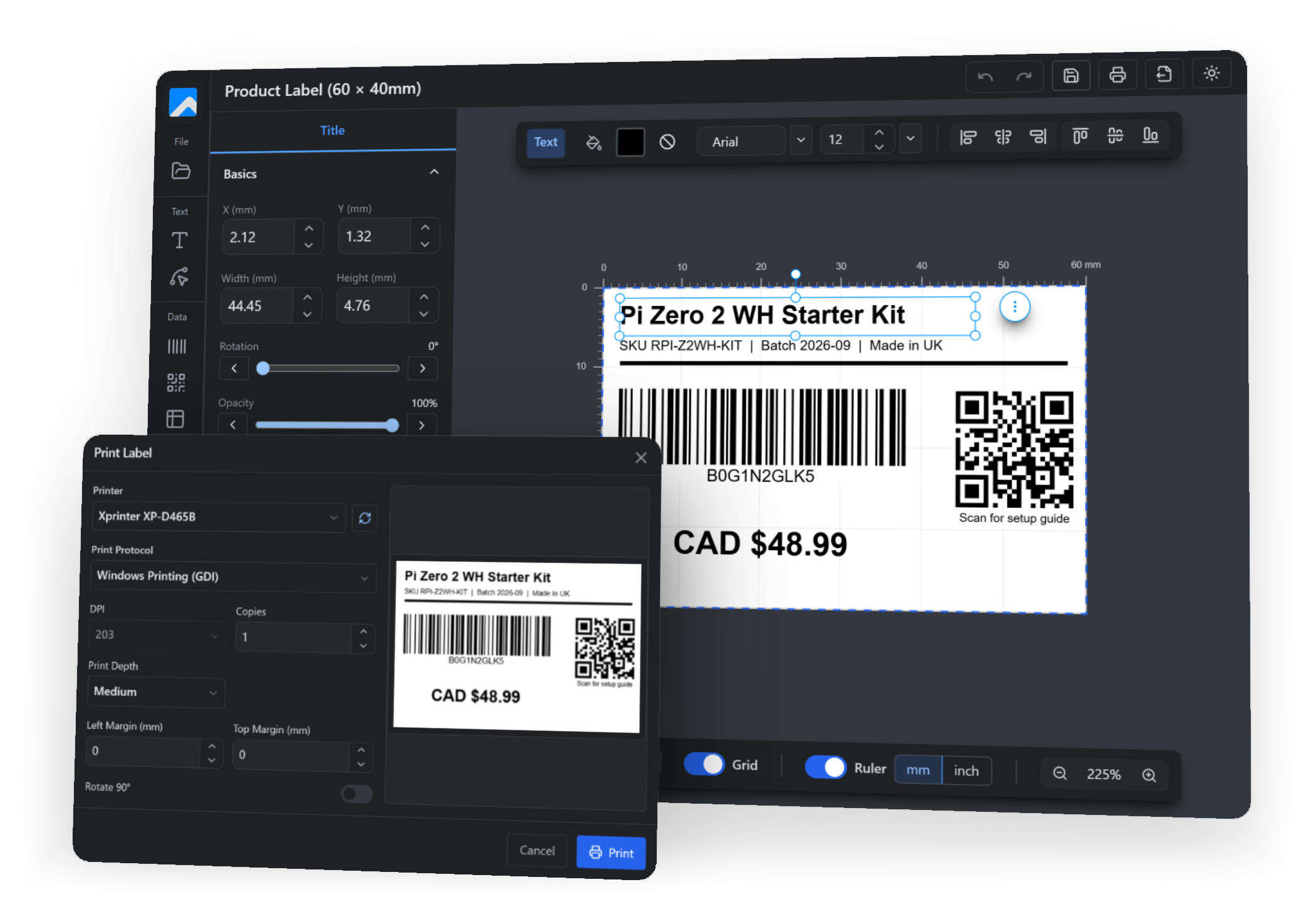Select the Text tool T icon

click(179, 241)
